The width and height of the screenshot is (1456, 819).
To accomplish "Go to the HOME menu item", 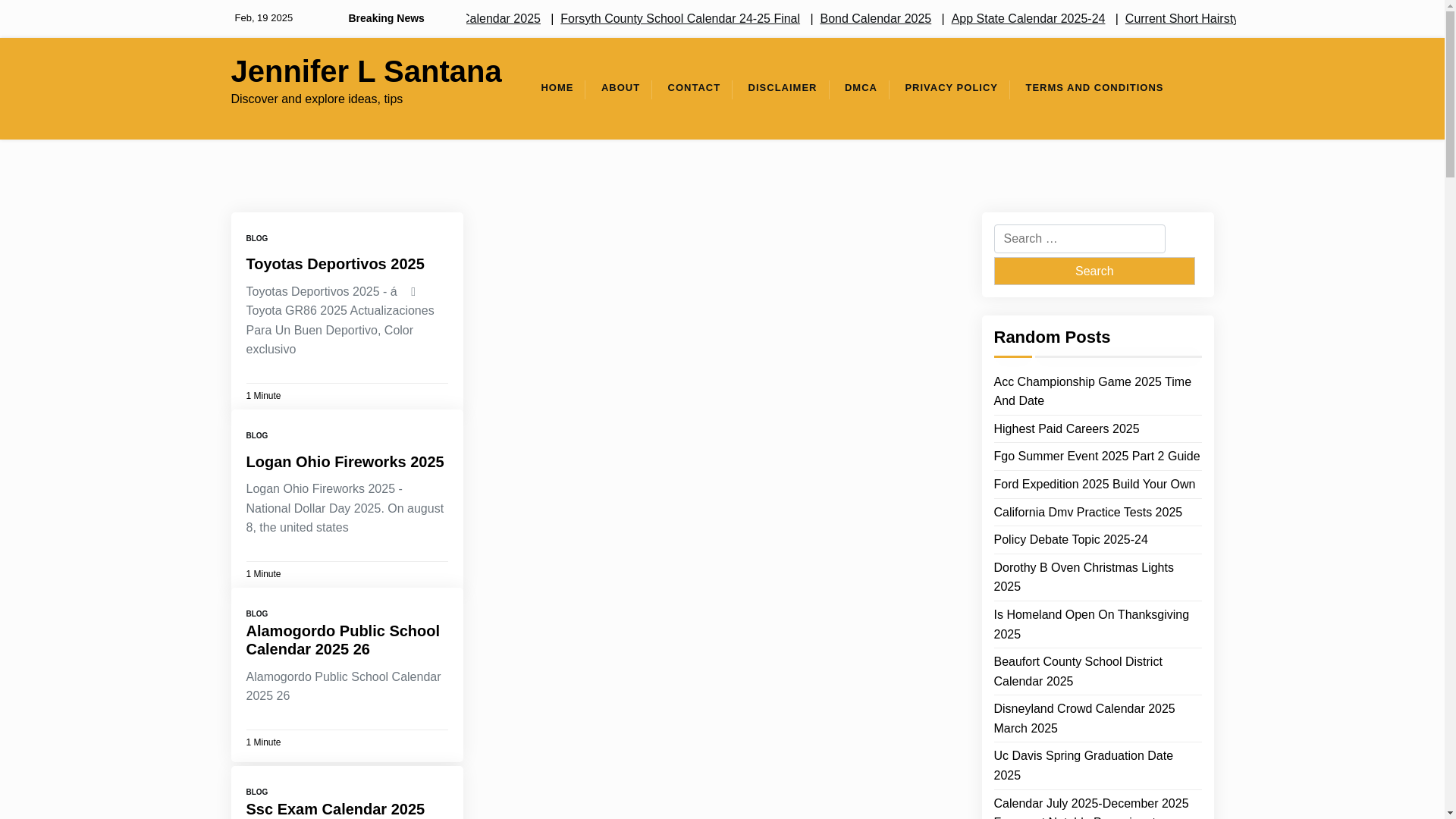I will coord(557,88).
